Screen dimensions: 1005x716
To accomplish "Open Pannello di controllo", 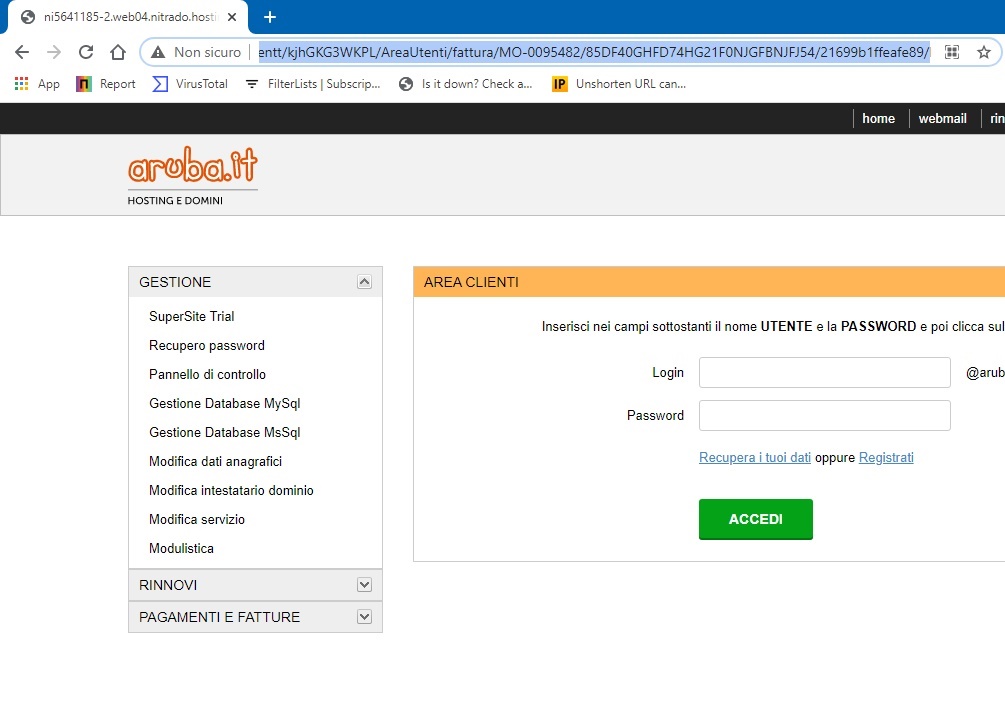I will click(207, 374).
